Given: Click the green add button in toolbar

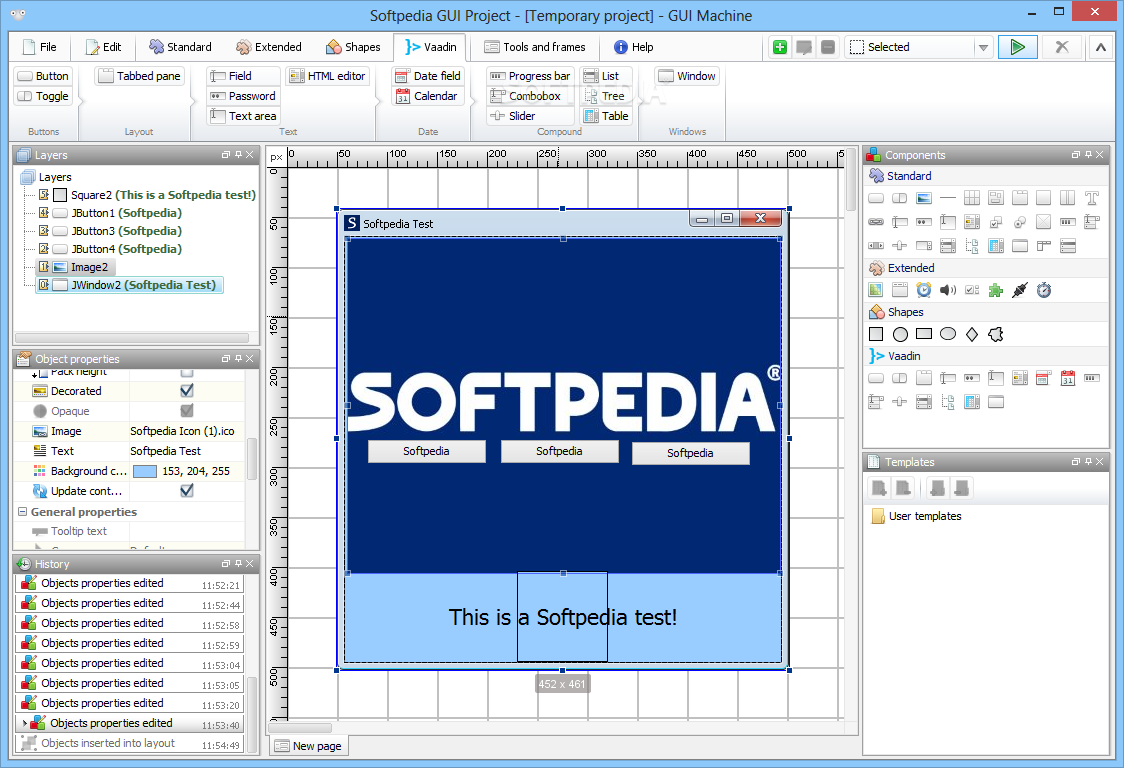Looking at the screenshot, I should pyautogui.click(x=780, y=47).
